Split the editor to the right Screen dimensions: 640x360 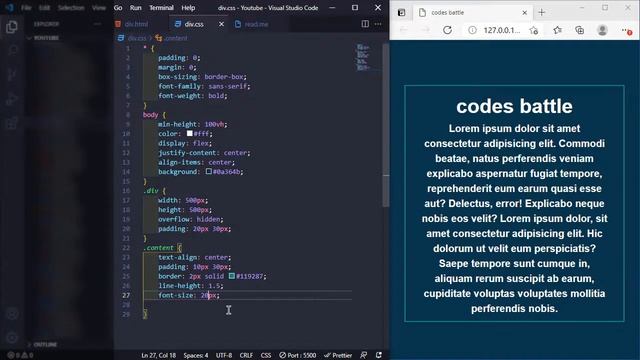point(365,24)
